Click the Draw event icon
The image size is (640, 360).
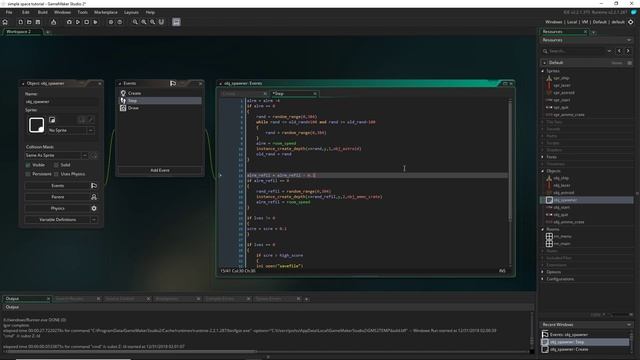point(123,108)
